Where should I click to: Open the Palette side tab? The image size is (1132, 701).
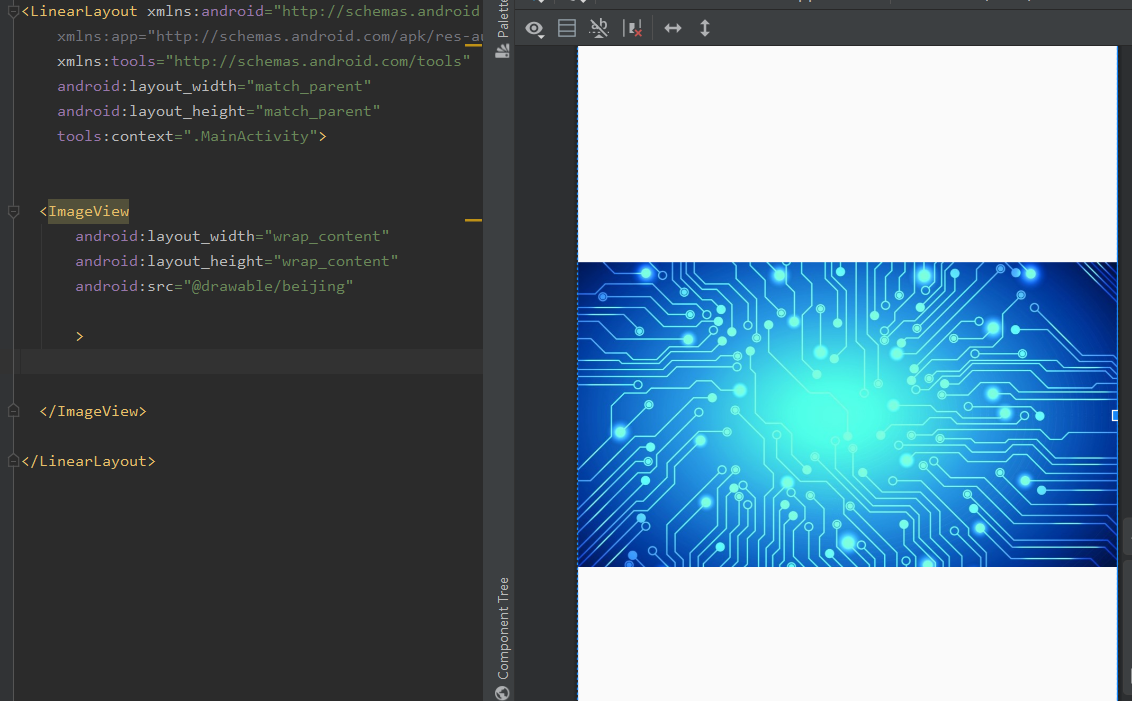coord(502,29)
